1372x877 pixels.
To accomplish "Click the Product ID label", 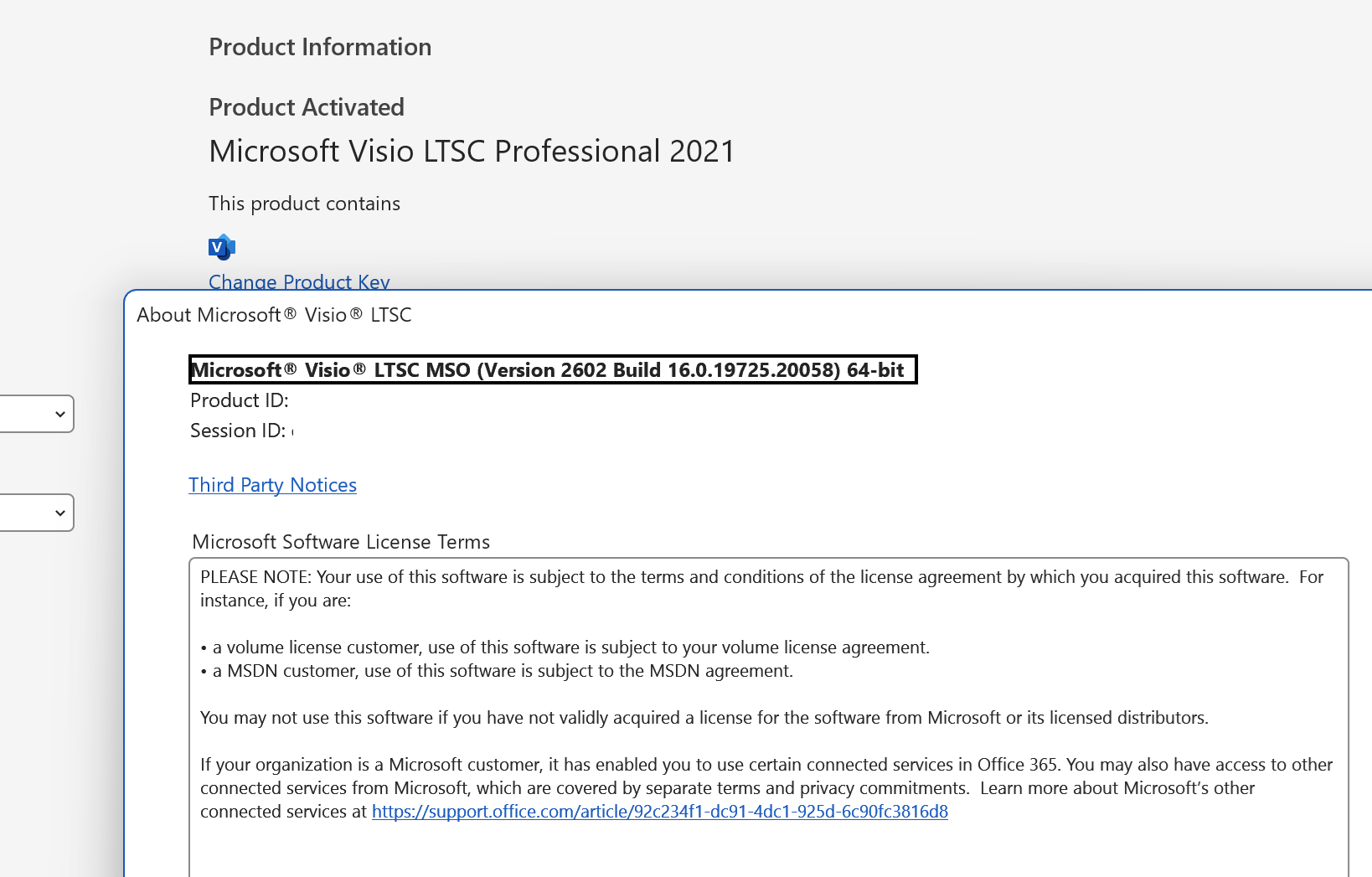I will click(240, 400).
